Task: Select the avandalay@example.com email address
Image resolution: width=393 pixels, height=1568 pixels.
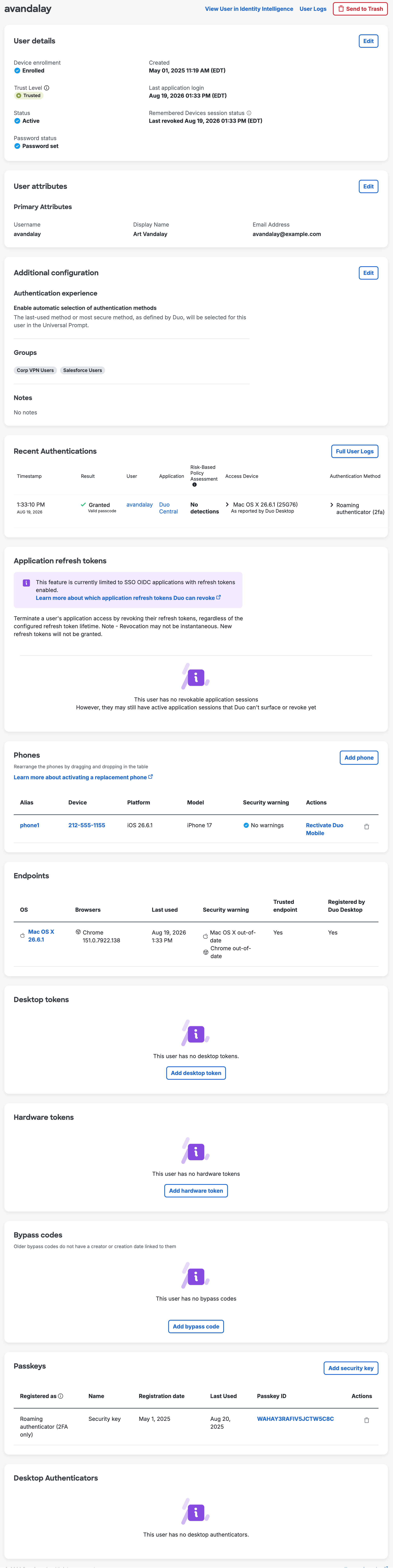Action: pos(286,234)
